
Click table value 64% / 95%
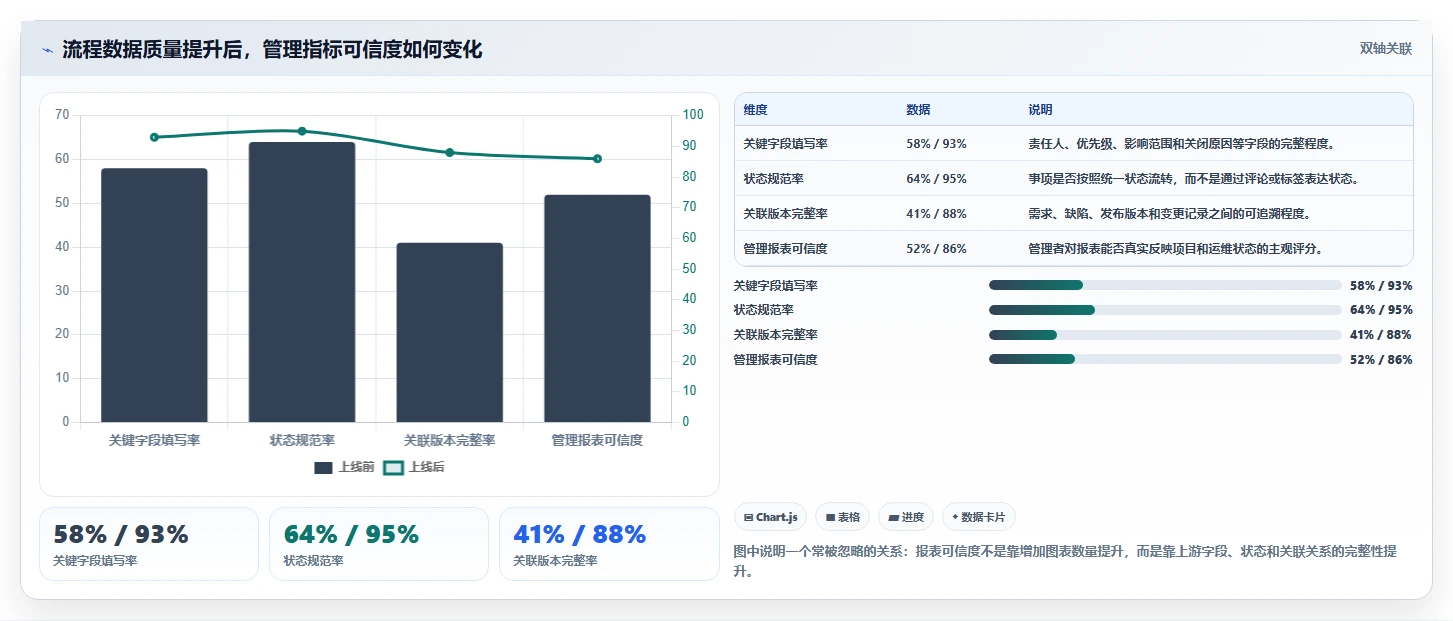tap(936, 179)
